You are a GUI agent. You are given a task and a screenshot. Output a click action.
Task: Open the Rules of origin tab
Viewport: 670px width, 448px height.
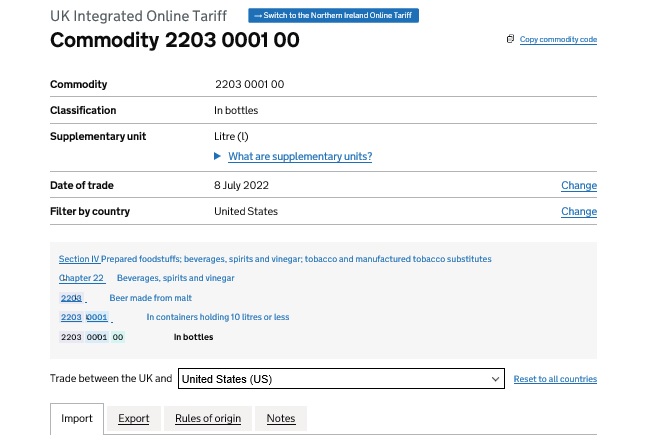click(x=207, y=419)
